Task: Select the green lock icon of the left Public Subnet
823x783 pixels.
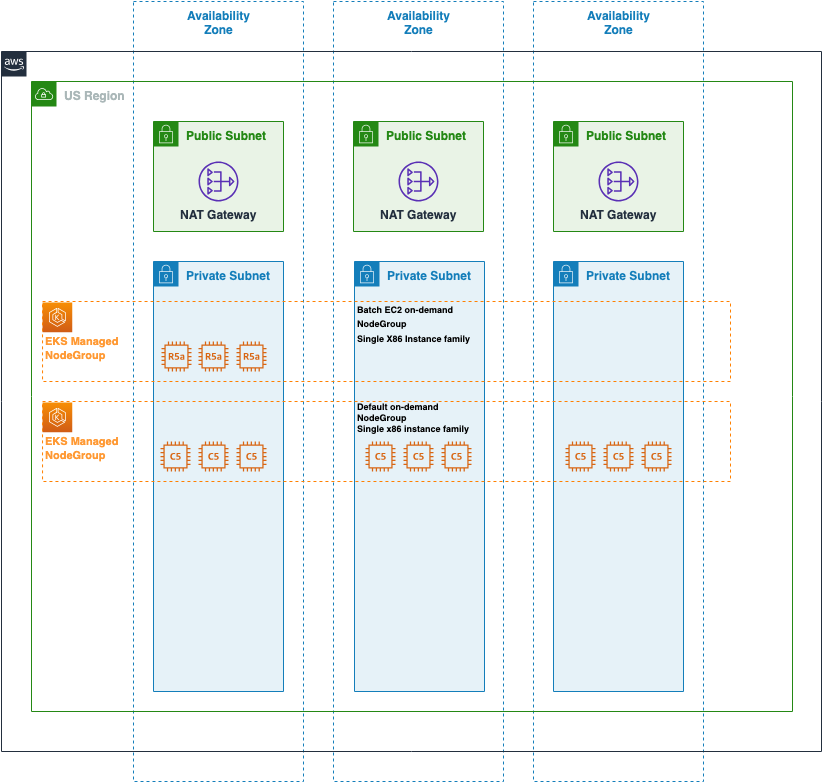Action: coord(166,134)
